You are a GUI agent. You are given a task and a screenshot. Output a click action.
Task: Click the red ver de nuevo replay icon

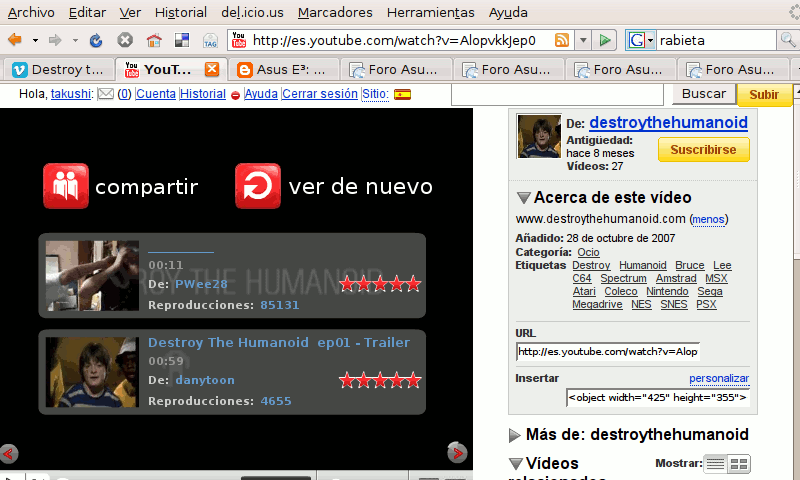258,186
